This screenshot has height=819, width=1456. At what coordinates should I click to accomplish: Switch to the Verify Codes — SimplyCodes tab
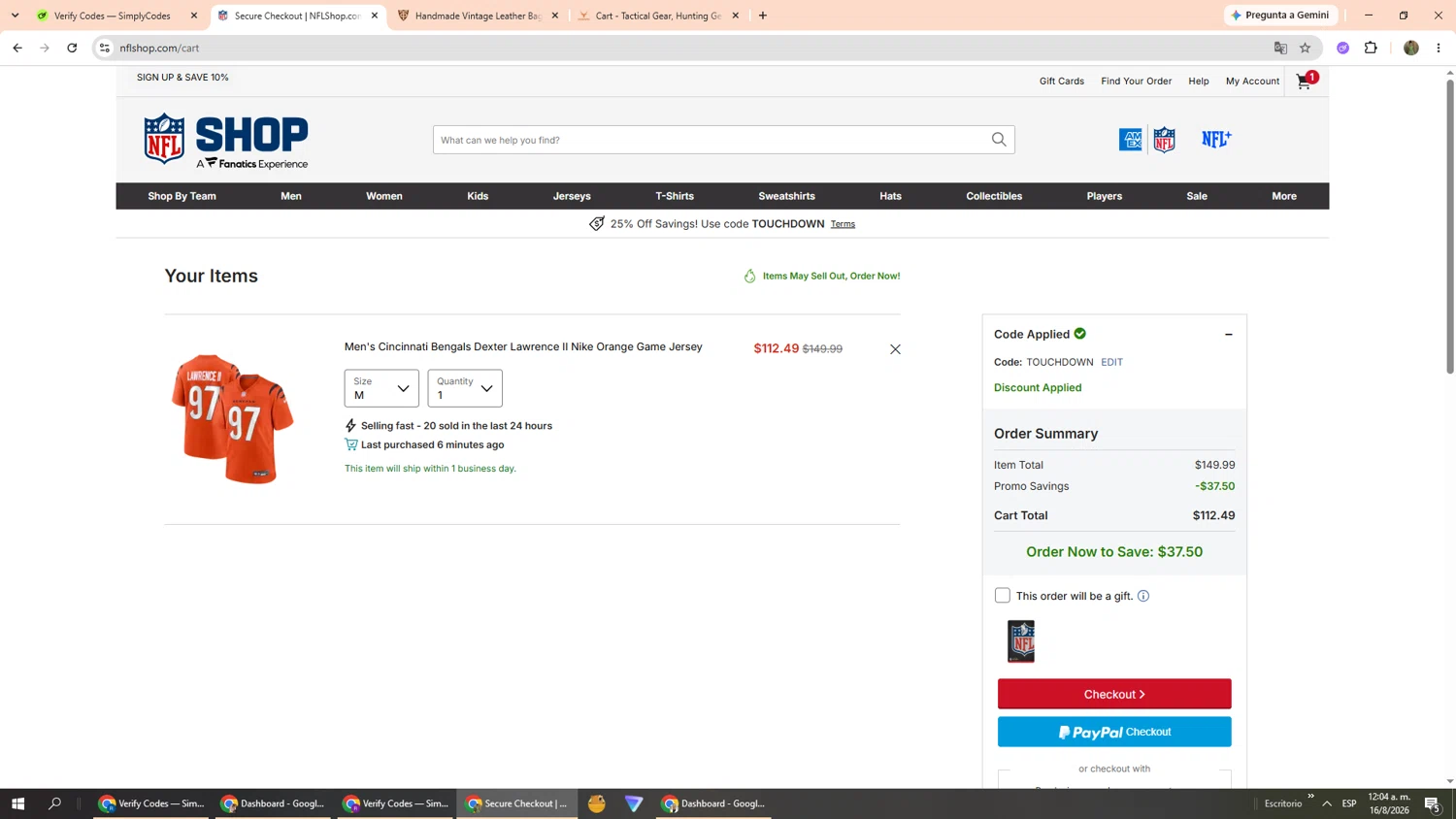click(112, 16)
